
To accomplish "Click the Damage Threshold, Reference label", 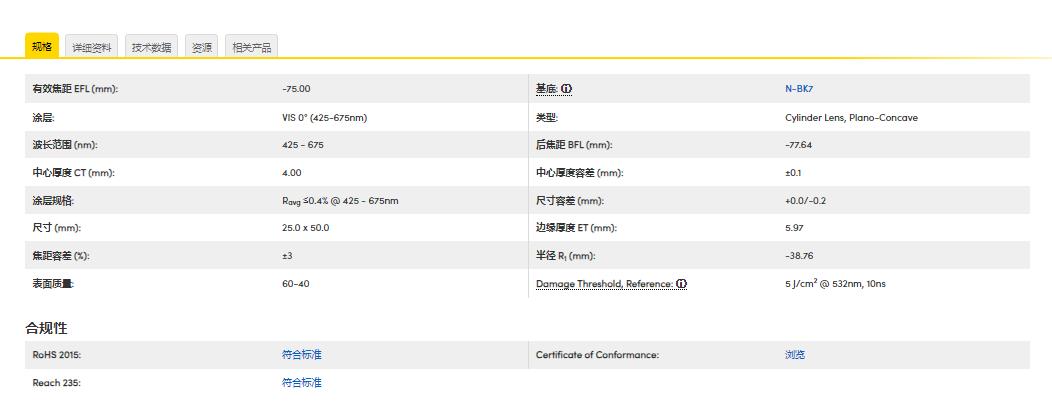I will [604, 284].
